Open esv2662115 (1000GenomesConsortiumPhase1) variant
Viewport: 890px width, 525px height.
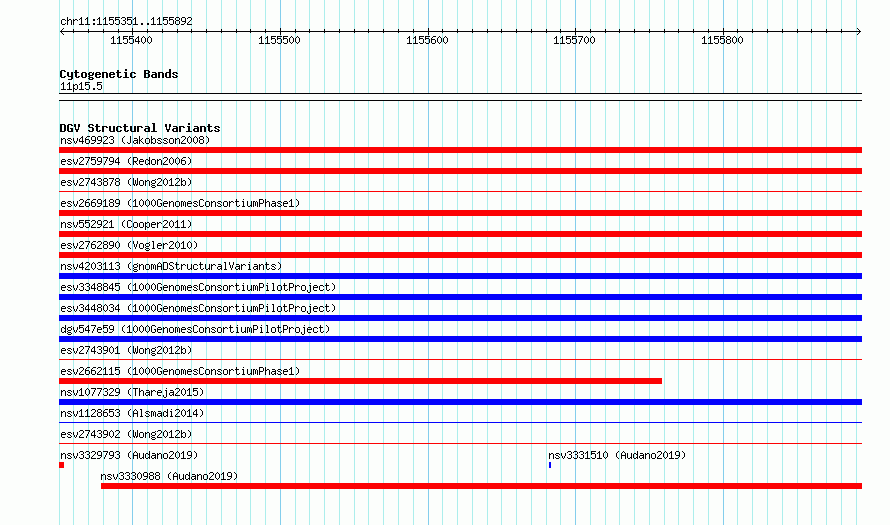pyautogui.click(x=180, y=371)
